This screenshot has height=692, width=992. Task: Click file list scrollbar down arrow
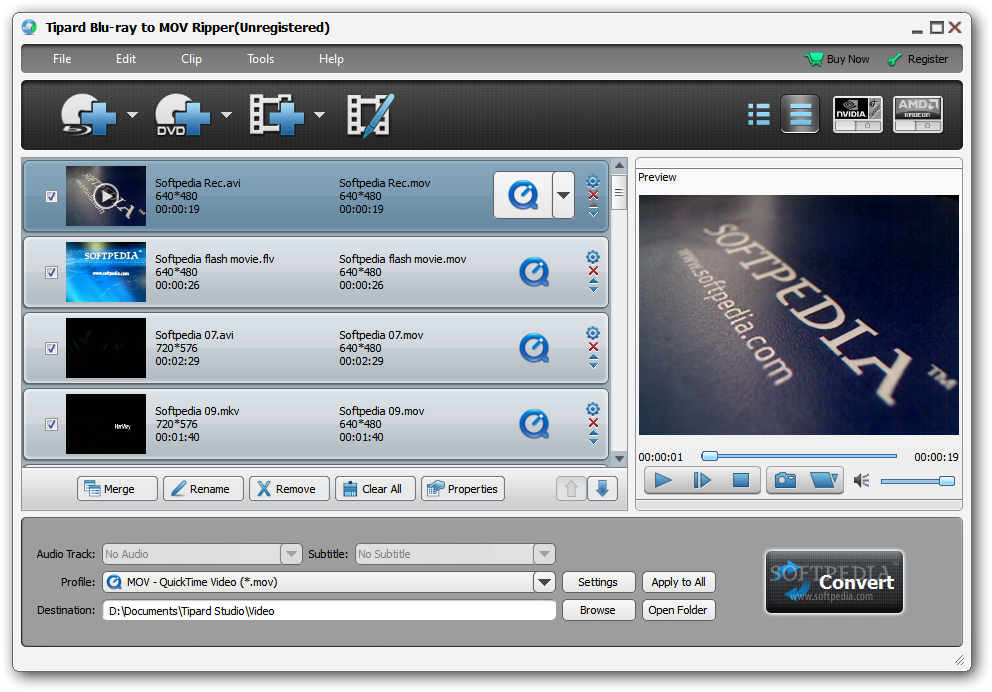[619, 458]
